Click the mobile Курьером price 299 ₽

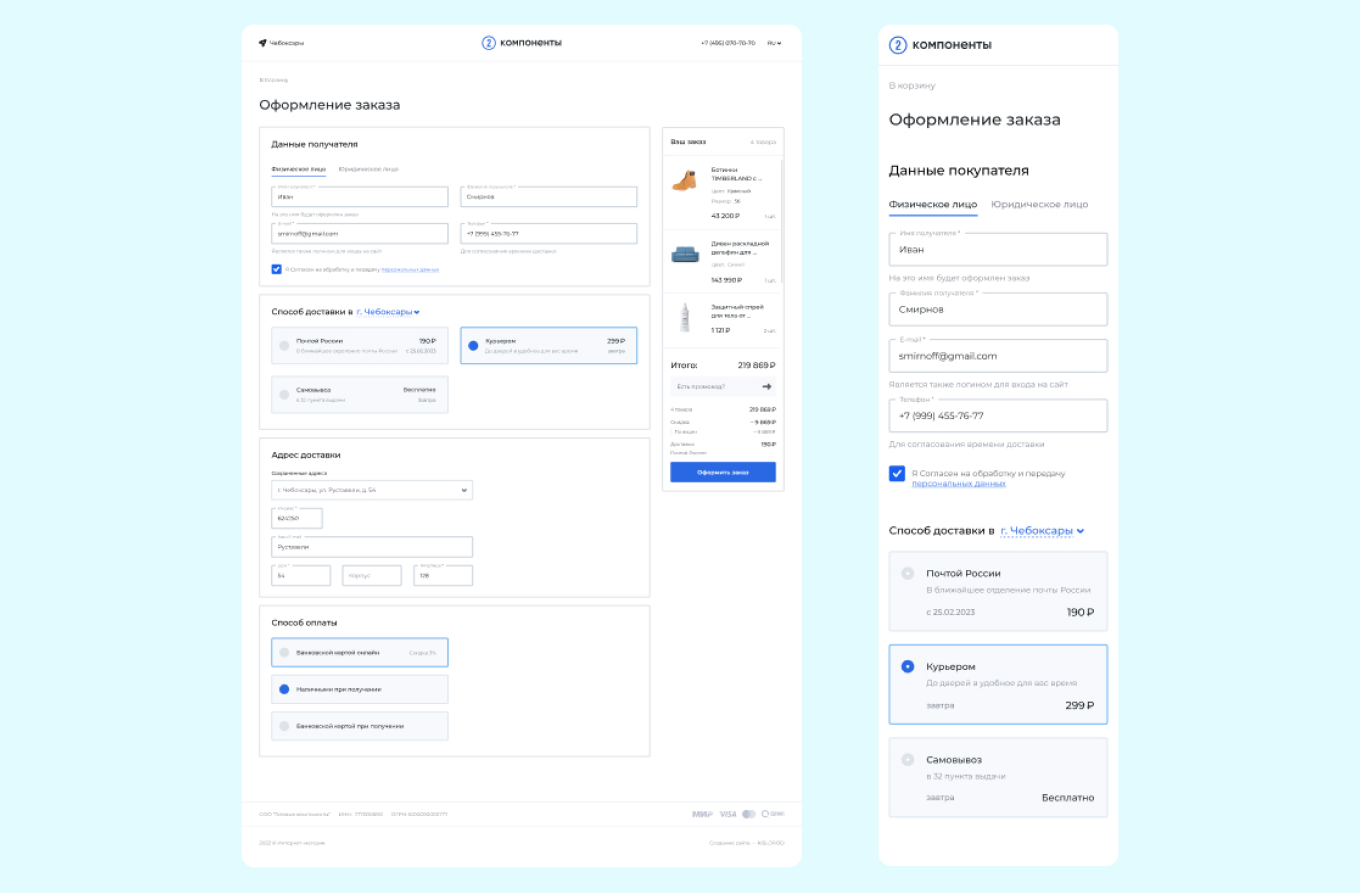coord(1080,705)
